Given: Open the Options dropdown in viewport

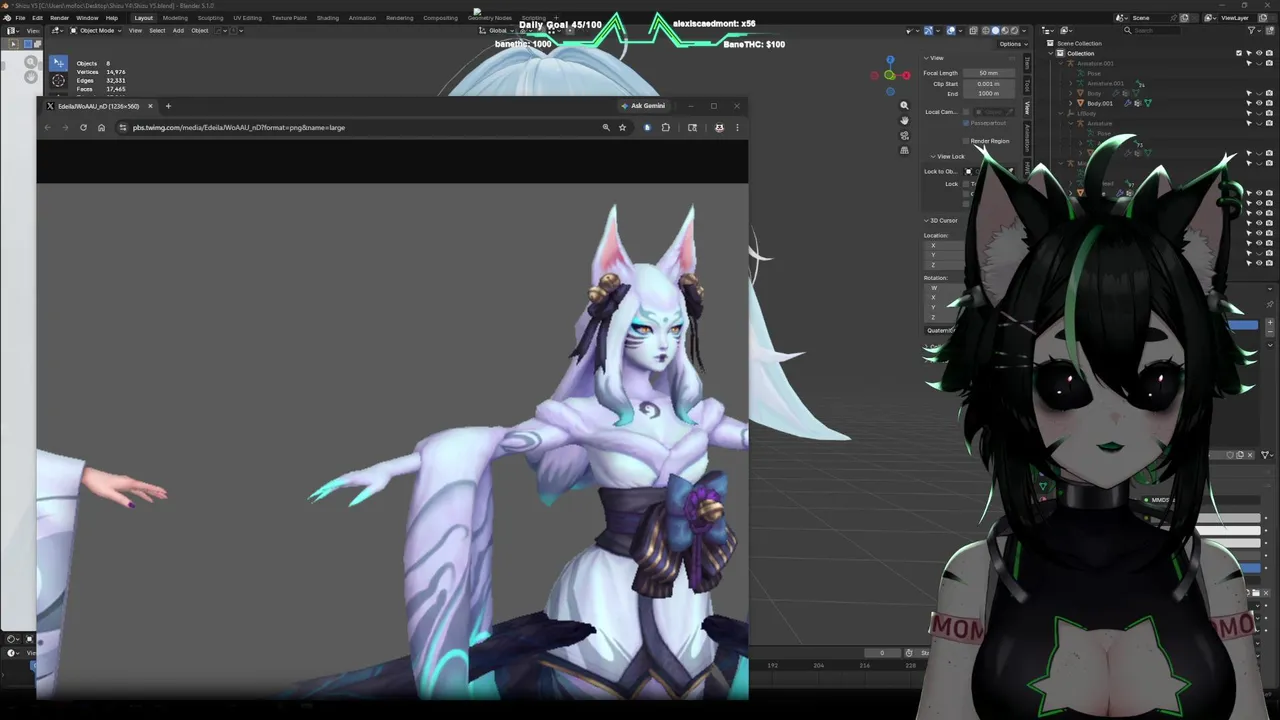Looking at the screenshot, I should pos(1013,44).
